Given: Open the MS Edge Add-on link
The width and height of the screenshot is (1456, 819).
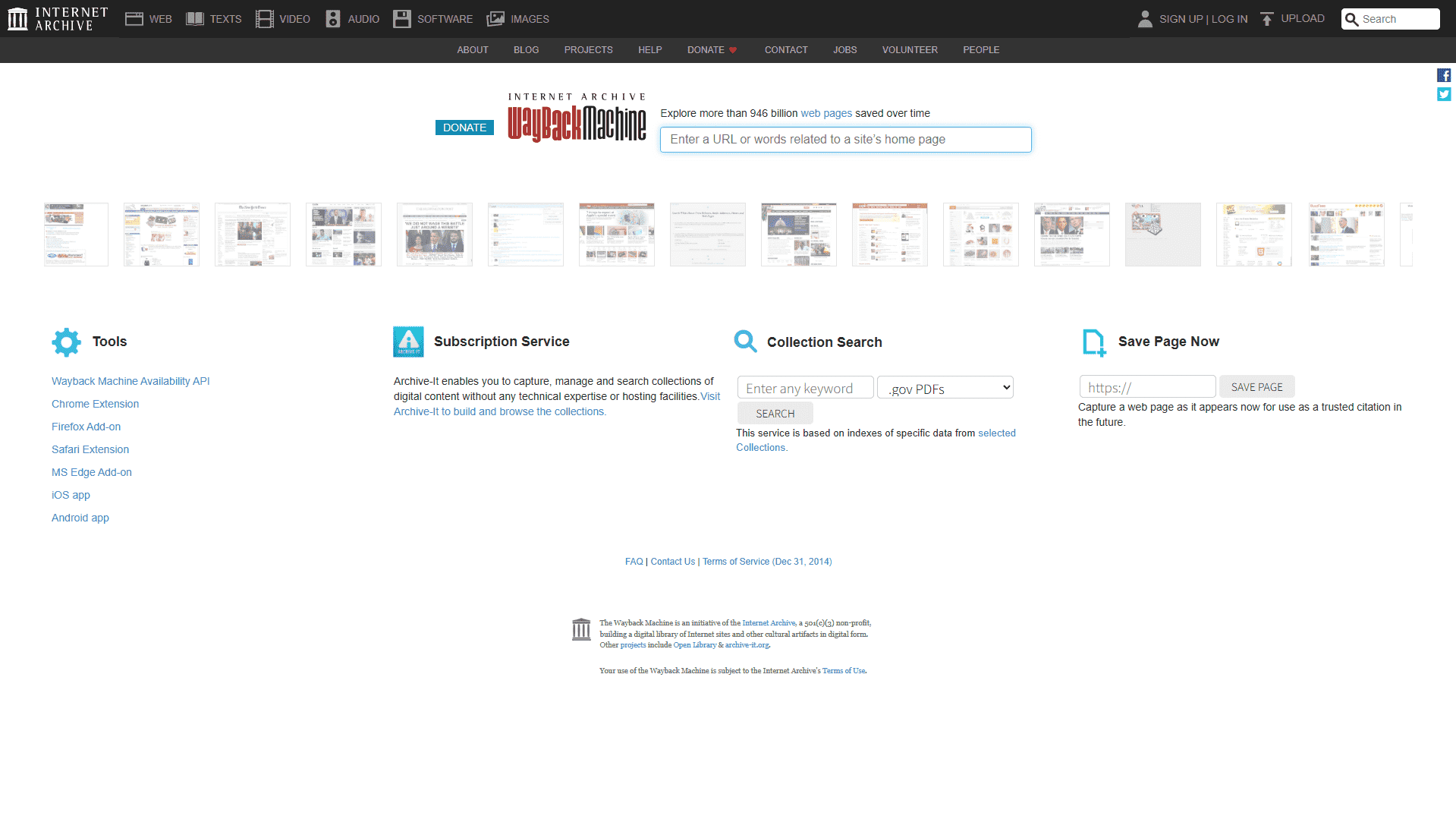Looking at the screenshot, I should (x=92, y=472).
